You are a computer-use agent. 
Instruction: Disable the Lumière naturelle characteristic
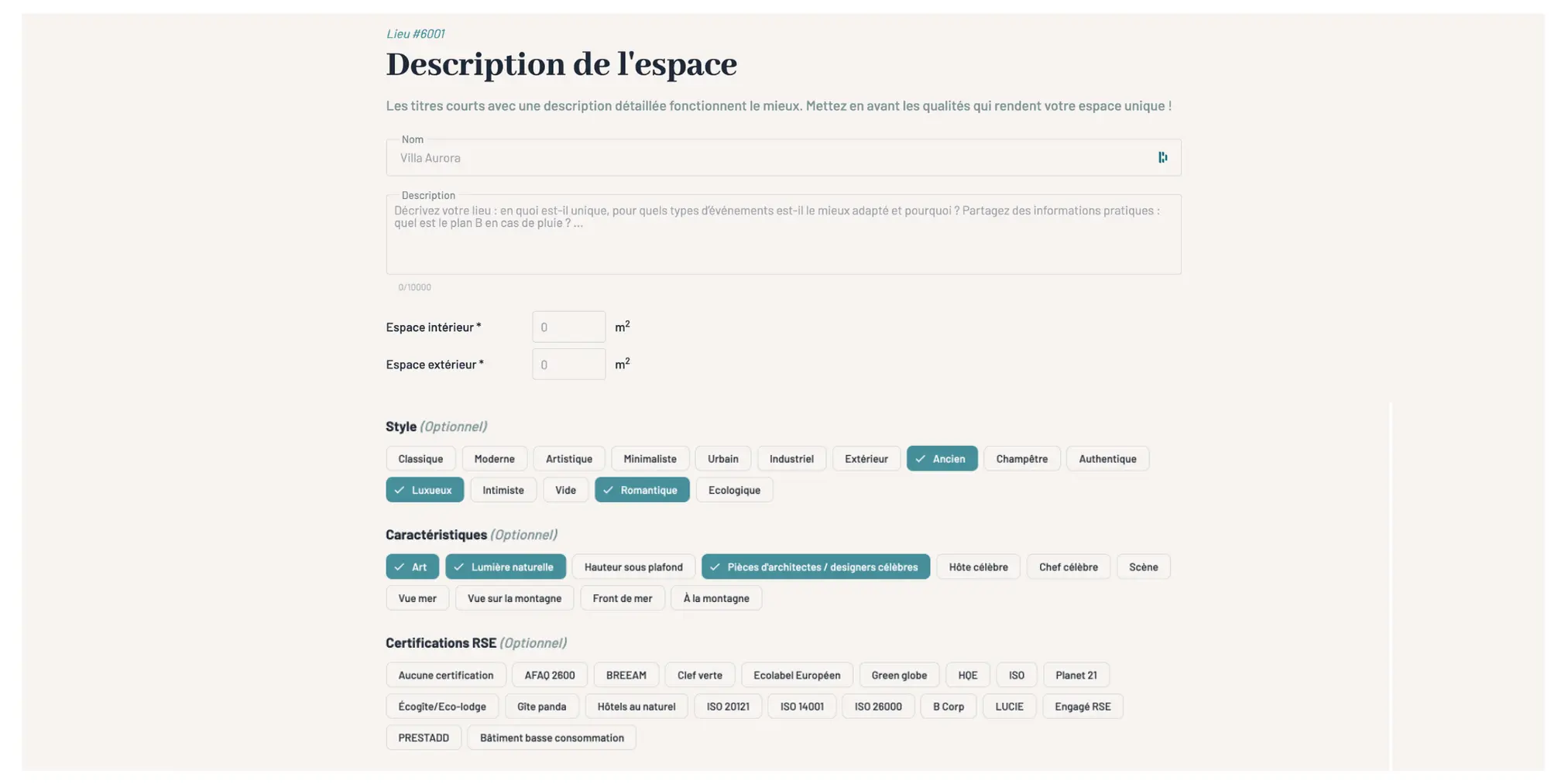(505, 567)
